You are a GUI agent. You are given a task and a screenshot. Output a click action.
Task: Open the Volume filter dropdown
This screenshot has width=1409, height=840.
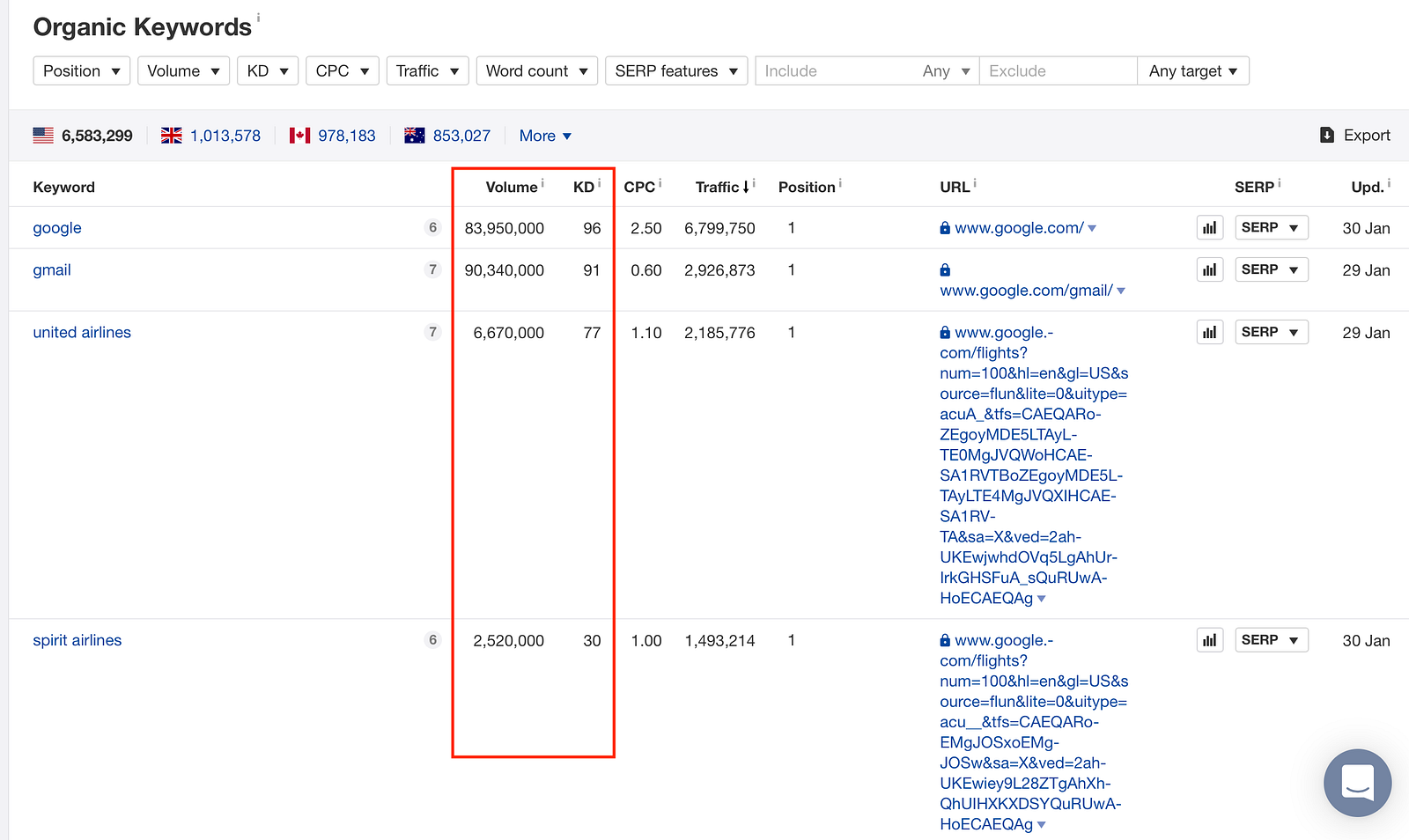tap(184, 70)
